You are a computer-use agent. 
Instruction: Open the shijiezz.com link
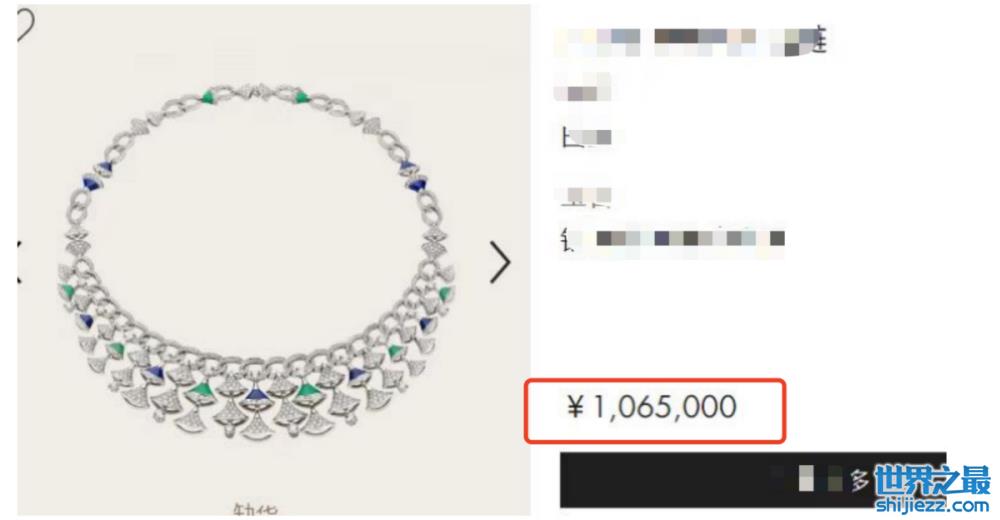pos(932,506)
